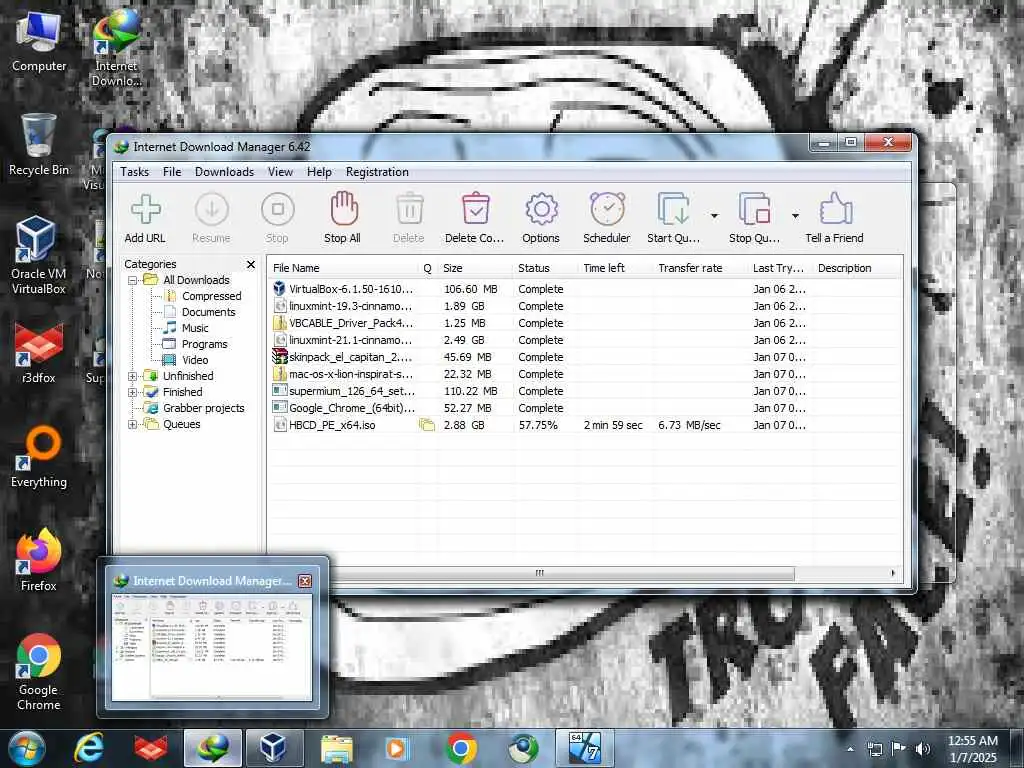Open the Firefox desktop shortcut

39,560
